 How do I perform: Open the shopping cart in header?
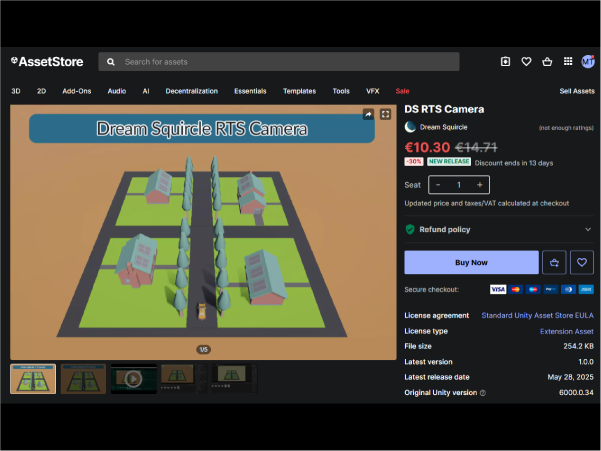click(547, 61)
